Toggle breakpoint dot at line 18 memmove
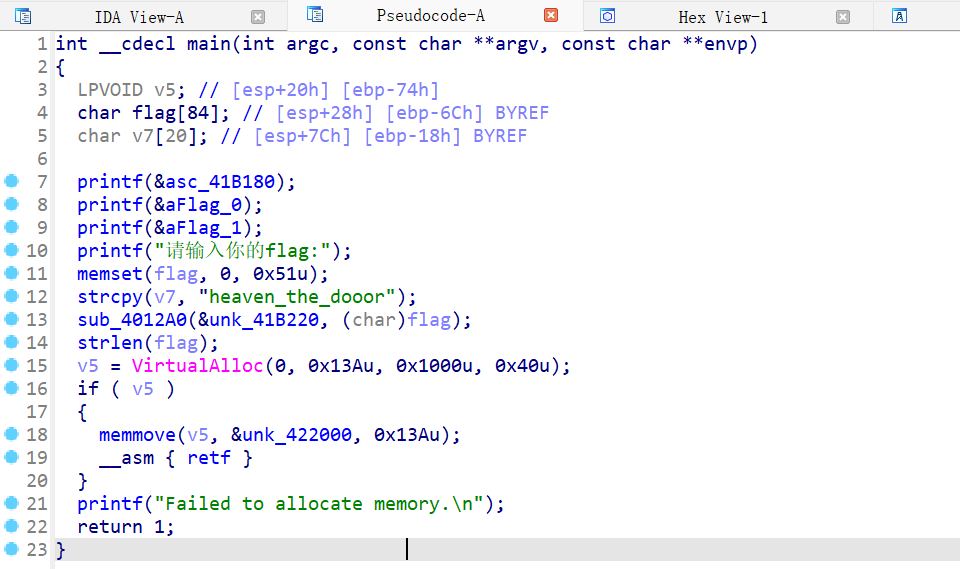960x569 pixels. (x=11, y=434)
